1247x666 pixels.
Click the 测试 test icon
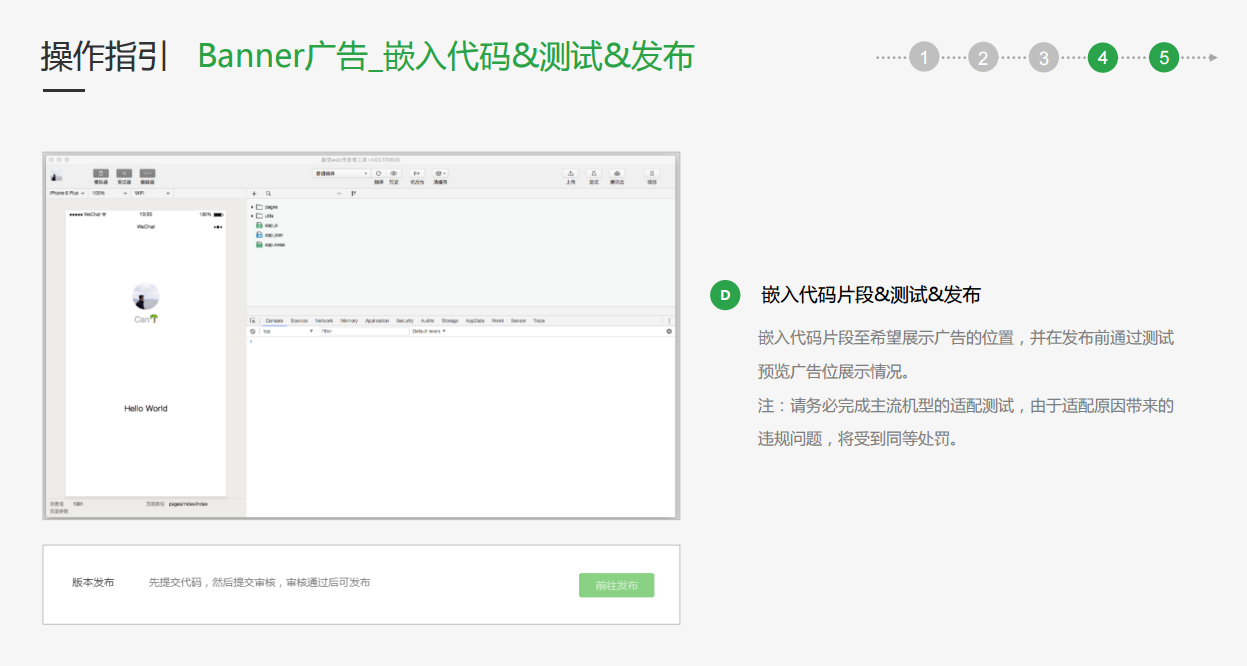coord(594,173)
